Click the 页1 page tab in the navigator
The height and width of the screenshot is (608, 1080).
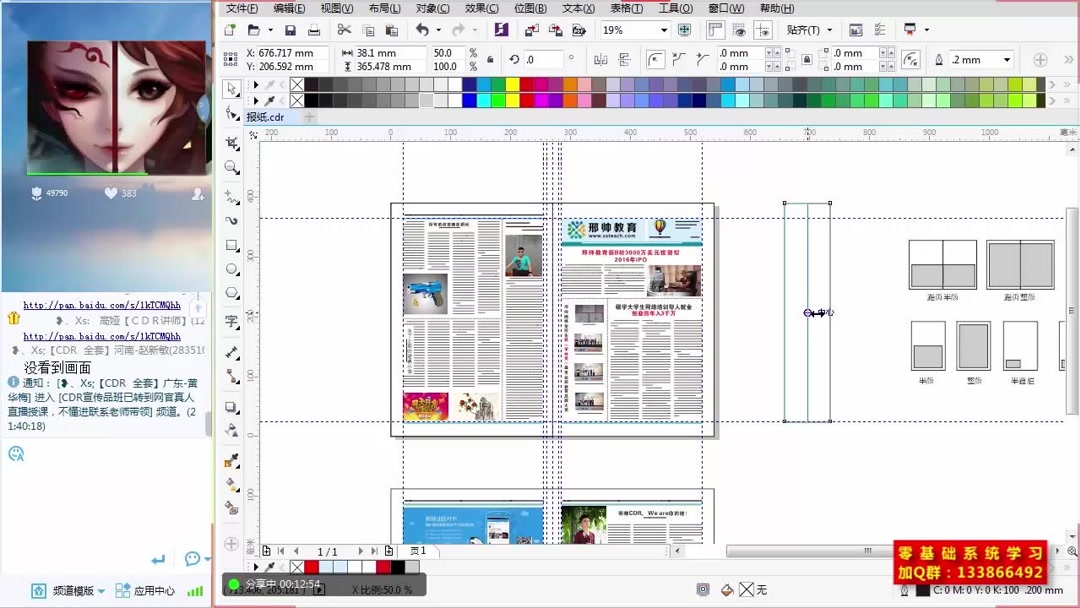[x=419, y=550]
